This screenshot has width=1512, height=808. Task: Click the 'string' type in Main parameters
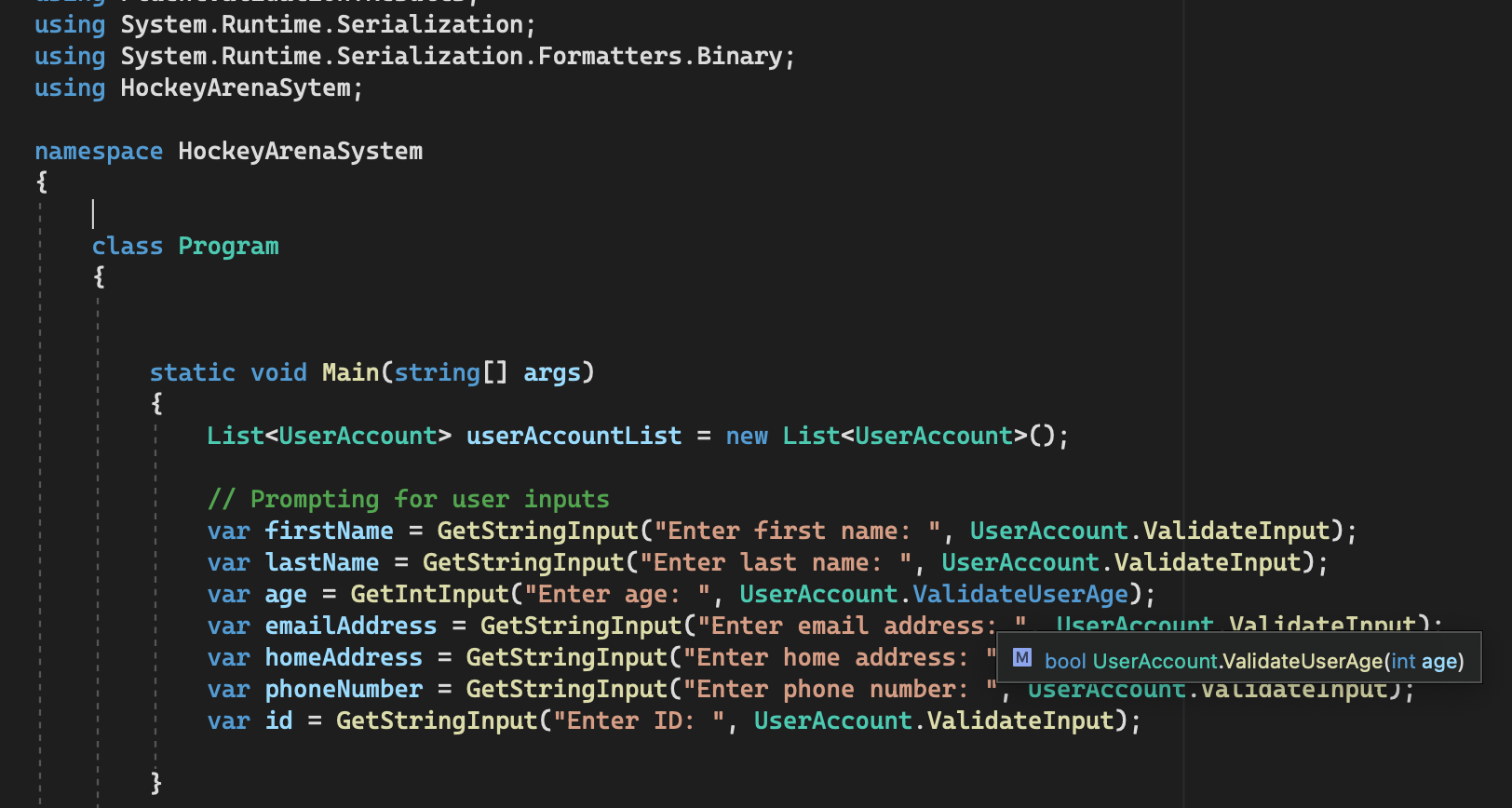point(438,373)
